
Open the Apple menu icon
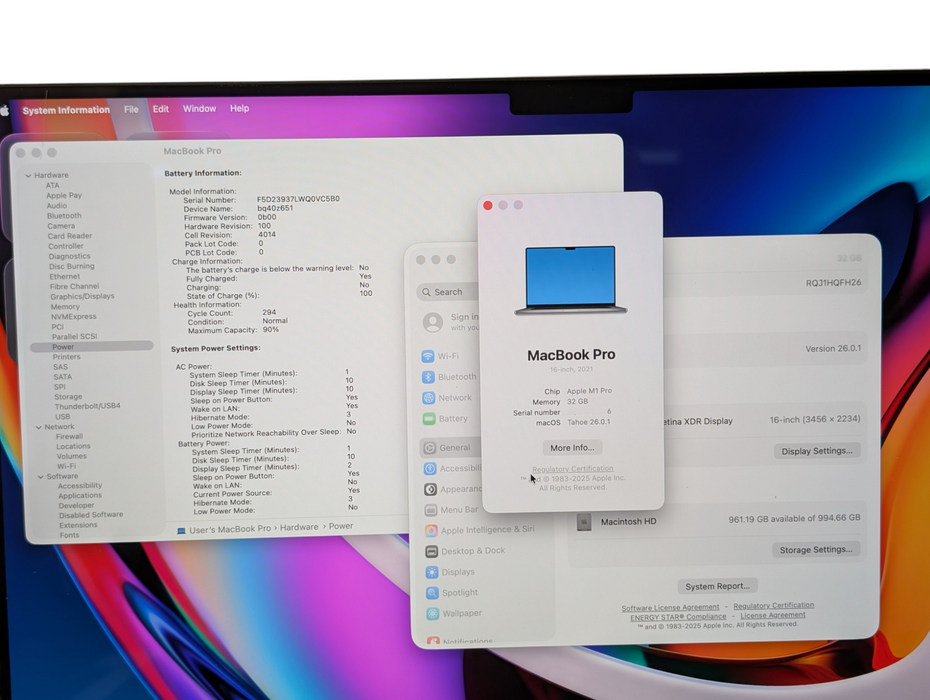(x=5, y=110)
